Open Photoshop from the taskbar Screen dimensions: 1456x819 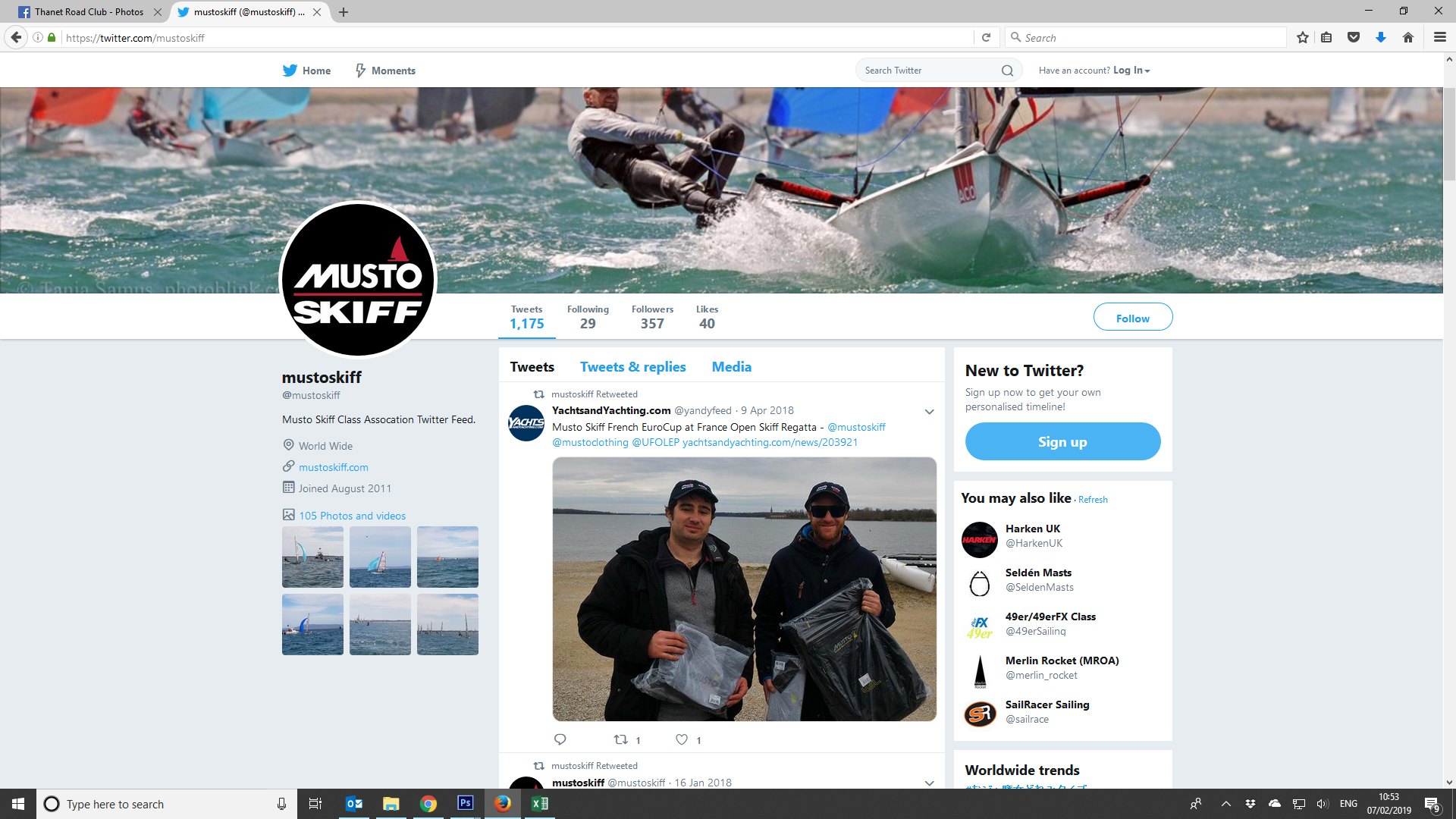pos(466,804)
